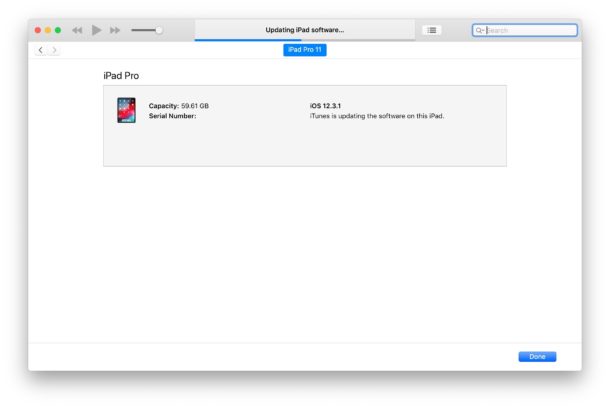
Task: Click the Done button
Action: click(x=537, y=357)
